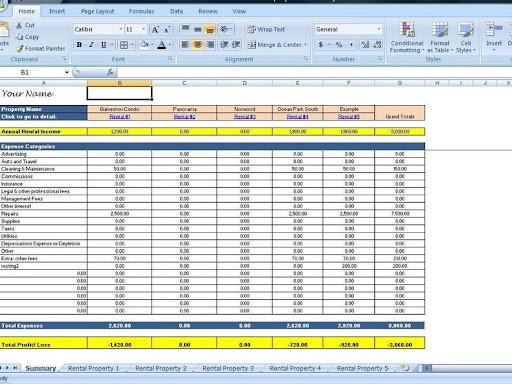Open the Clipboard pane launcher
The height and width of the screenshot is (384, 512).
coord(64,59)
